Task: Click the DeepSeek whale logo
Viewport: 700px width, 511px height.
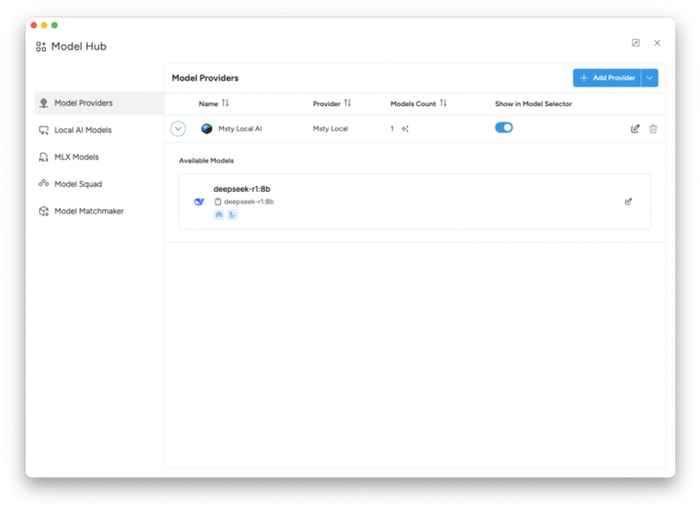Action: 199,202
